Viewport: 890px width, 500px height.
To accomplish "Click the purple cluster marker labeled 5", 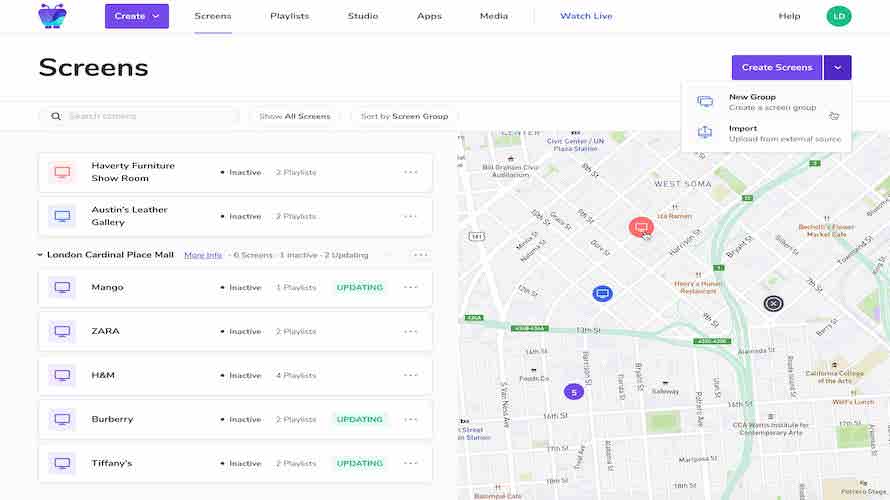I will point(573,391).
